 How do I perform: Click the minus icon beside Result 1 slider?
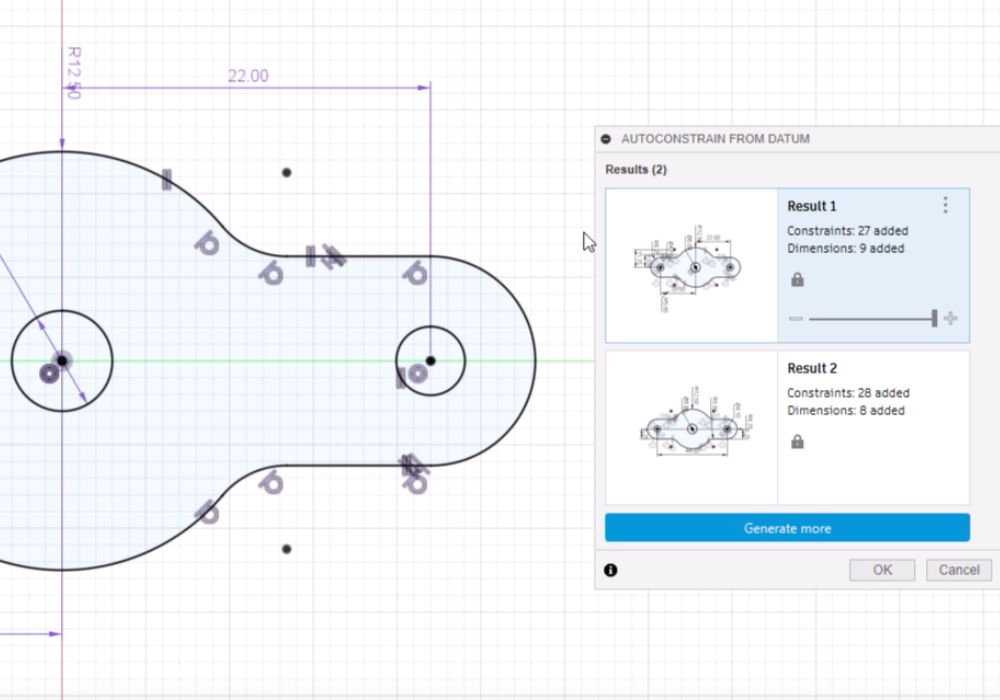pos(796,319)
